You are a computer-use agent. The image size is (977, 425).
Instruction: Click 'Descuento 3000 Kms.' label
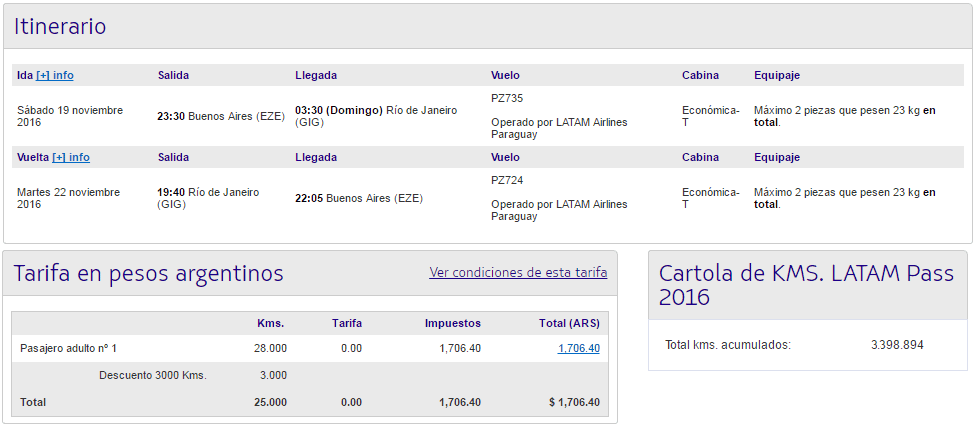pos(153,376)
